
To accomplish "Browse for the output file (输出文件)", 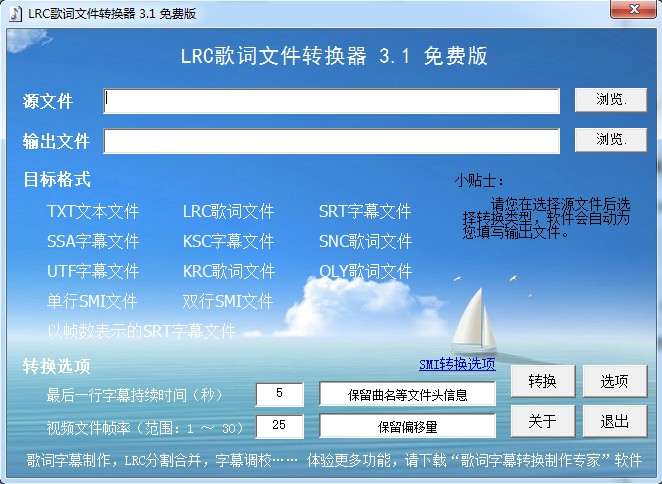I will click(x=610, y=140).
